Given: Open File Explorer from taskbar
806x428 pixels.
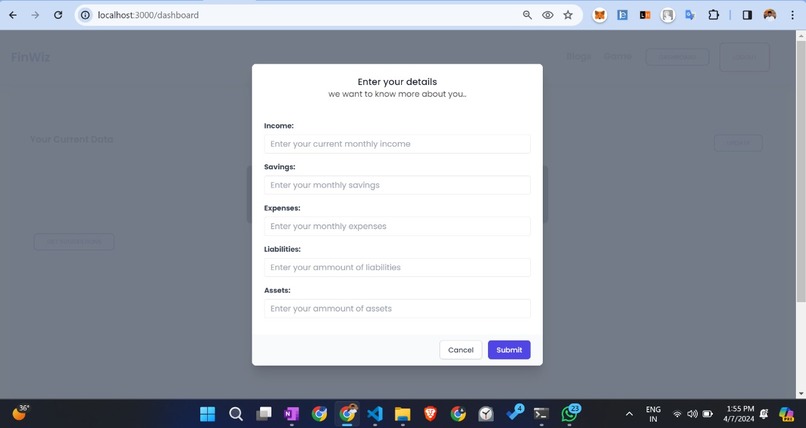Looking at the screenshot, I should click(x=402, y=414).
